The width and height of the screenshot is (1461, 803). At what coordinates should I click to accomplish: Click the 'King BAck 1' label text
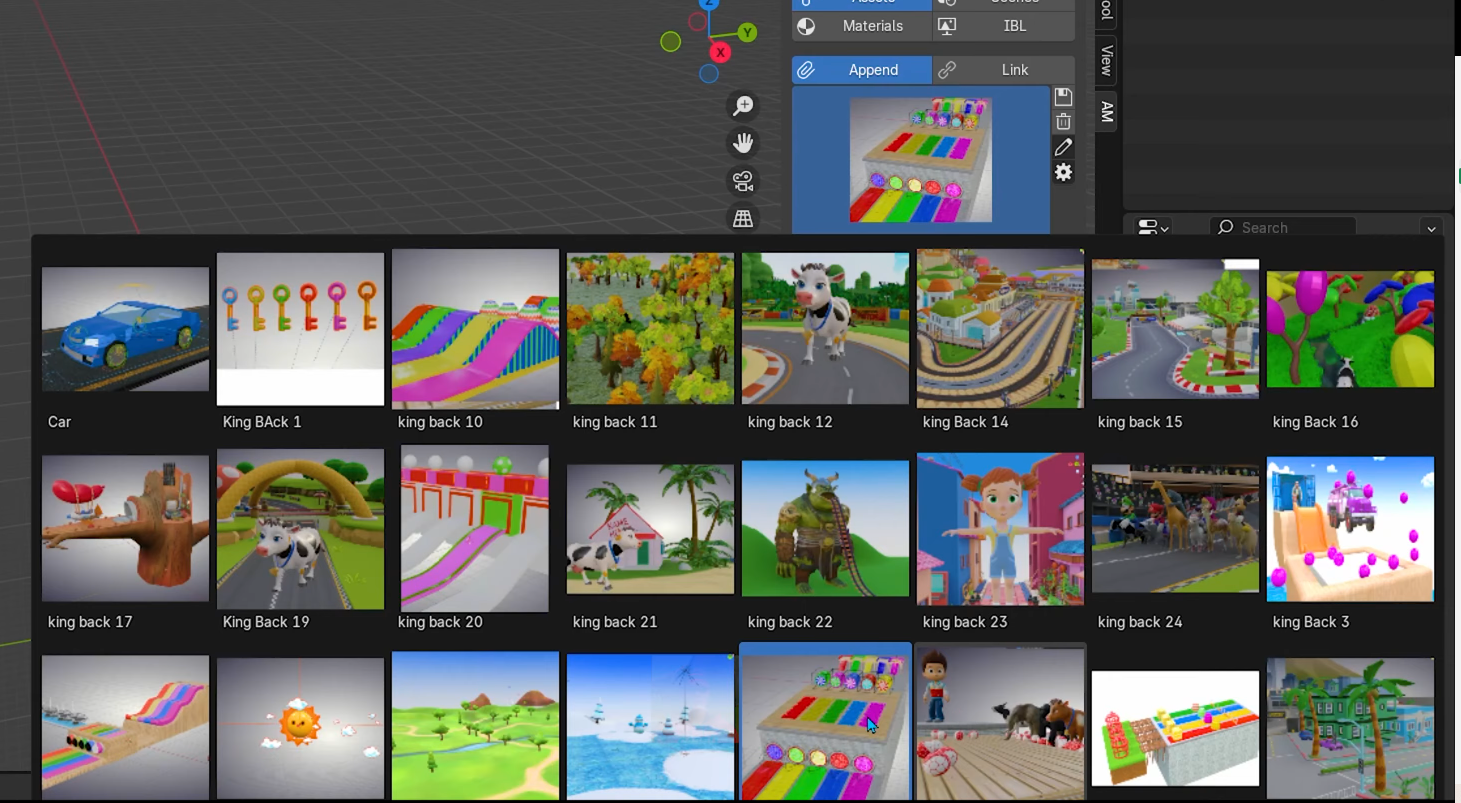(x=262, y=422)
